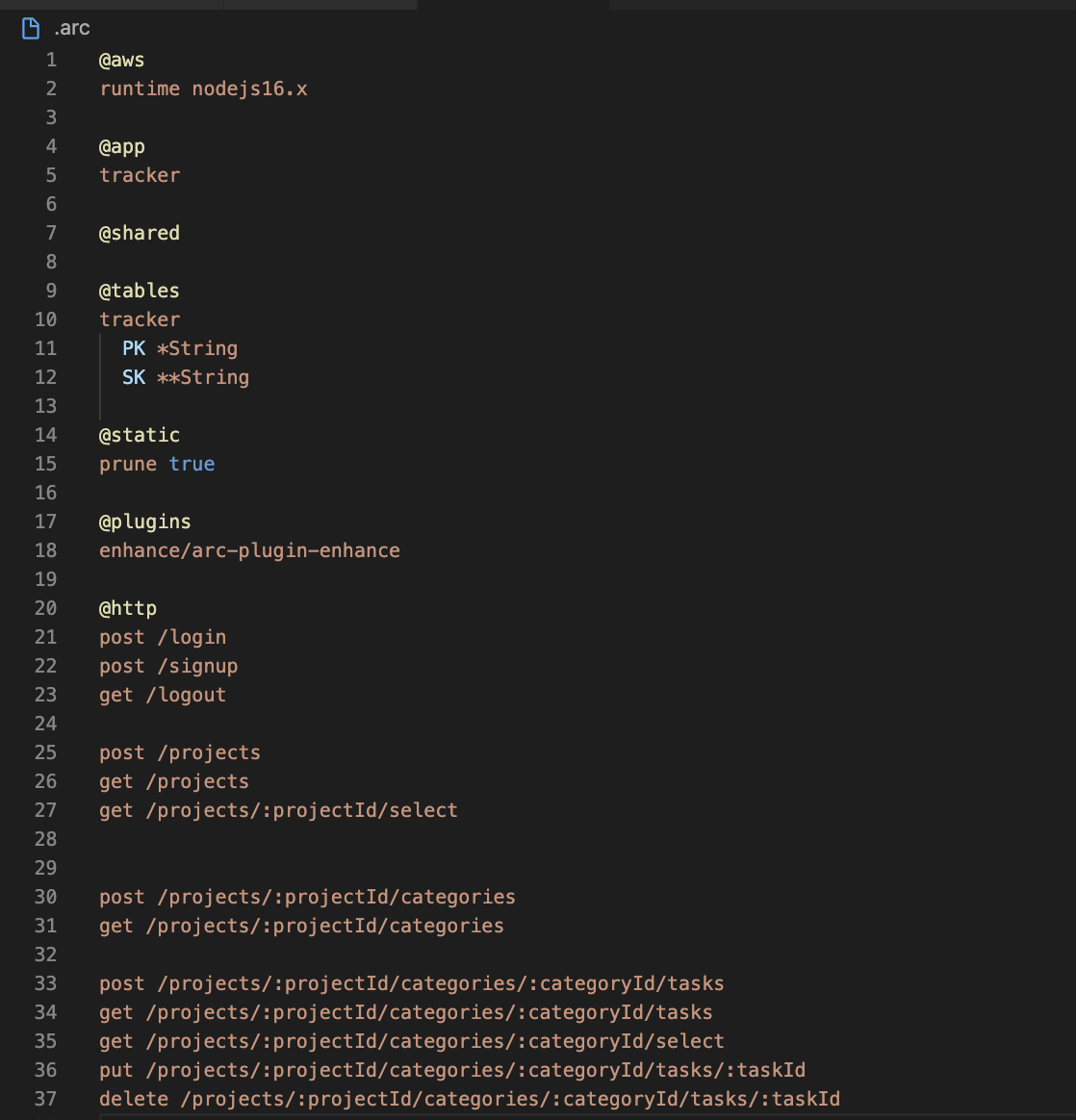Viewport: 1076px width, 1120px height.
Task: Click the delete tasks/:taskId route
Action: [470, 1099]
